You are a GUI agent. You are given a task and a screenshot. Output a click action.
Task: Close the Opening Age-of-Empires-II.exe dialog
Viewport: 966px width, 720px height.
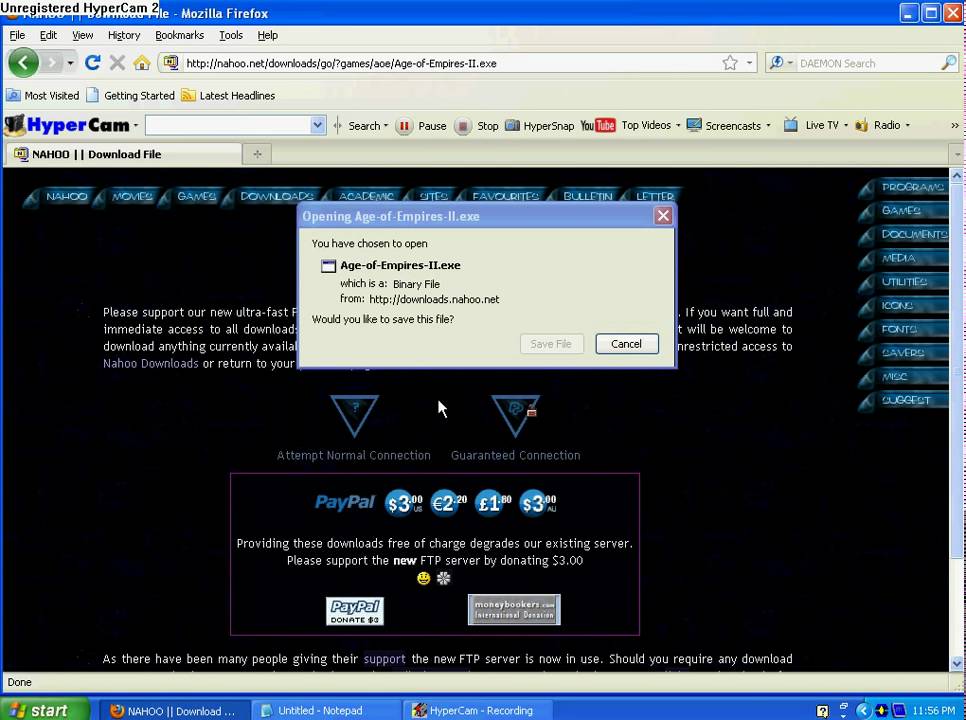tap(663, 216)
